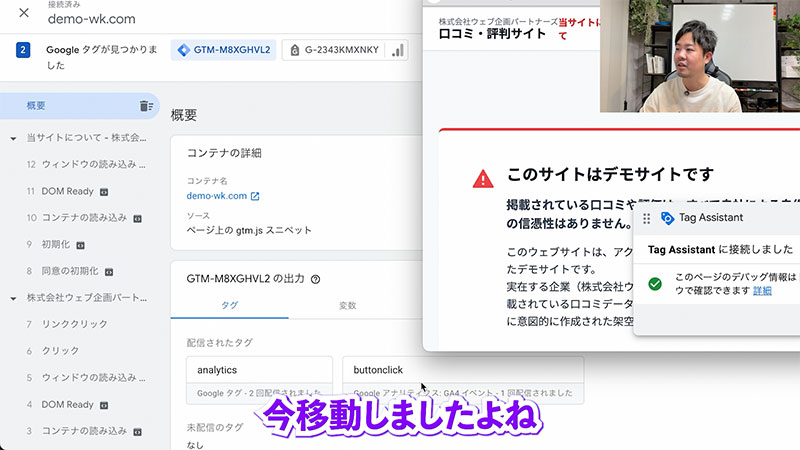This screenshot has width=800, height=450.
Task: Open the analytics fired tag card
Action: [259, 380]
